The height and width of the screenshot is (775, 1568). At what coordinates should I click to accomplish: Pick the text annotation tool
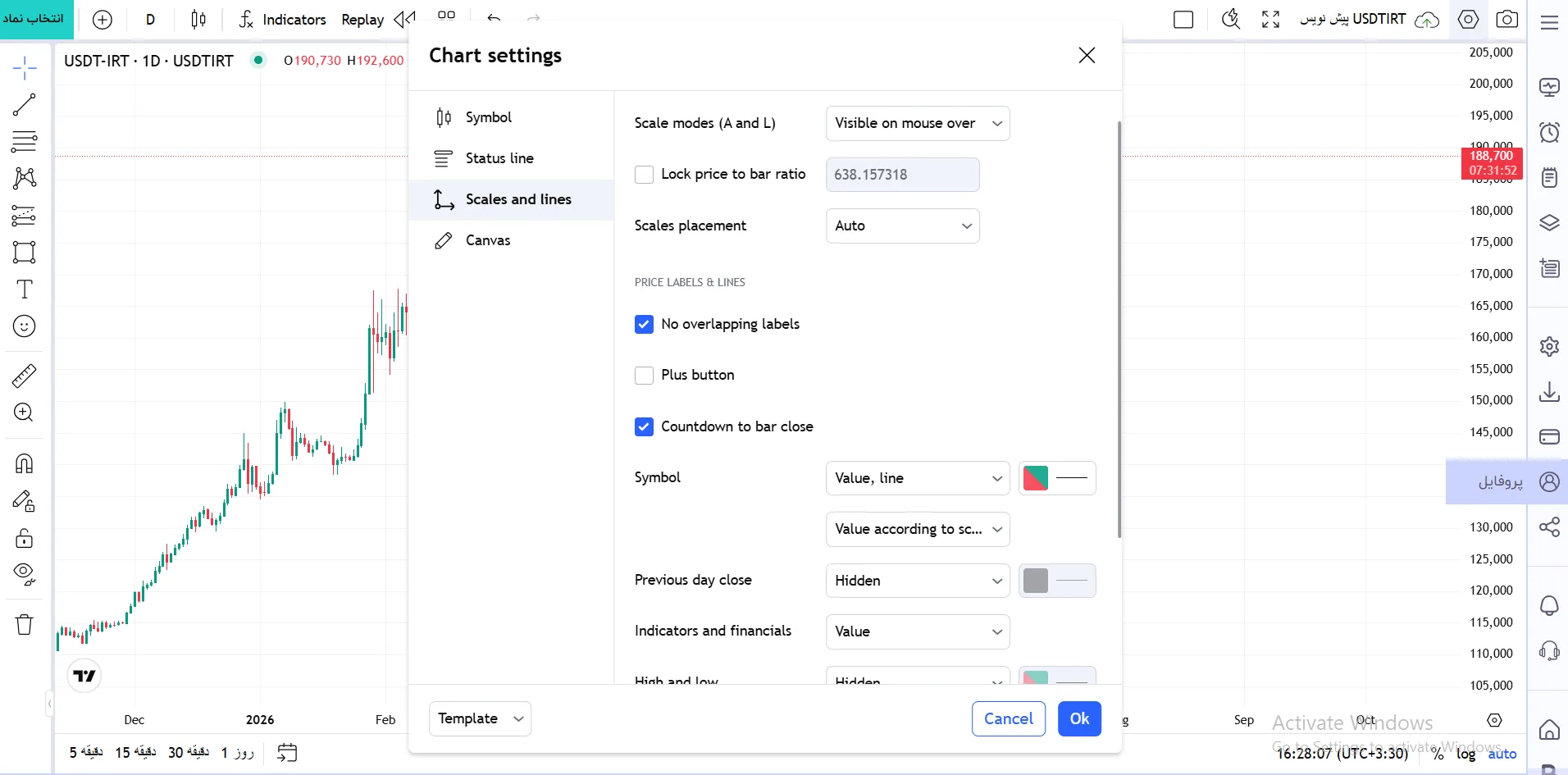(24, 289)
